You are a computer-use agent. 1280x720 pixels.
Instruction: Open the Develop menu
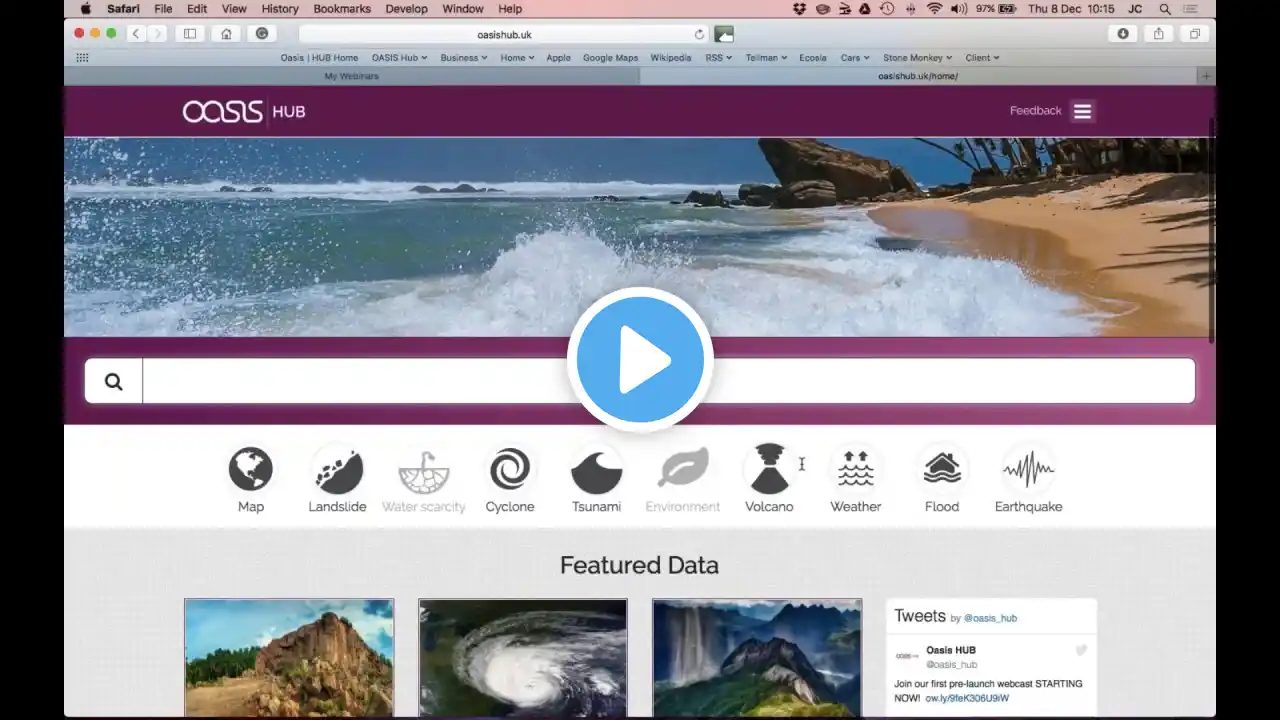click(x=406, y=9)
